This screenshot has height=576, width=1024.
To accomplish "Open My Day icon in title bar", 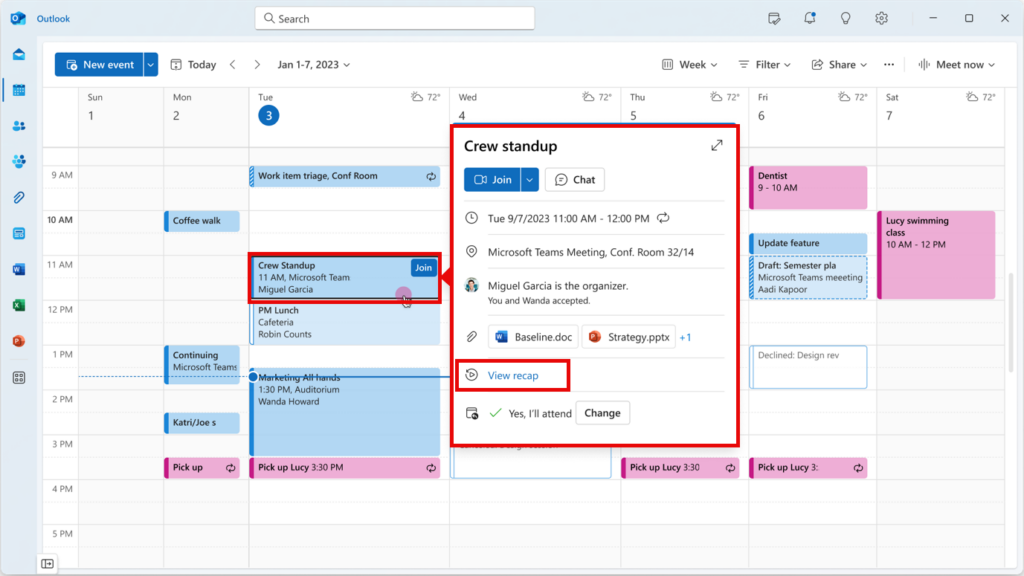I will coord(774,18).
